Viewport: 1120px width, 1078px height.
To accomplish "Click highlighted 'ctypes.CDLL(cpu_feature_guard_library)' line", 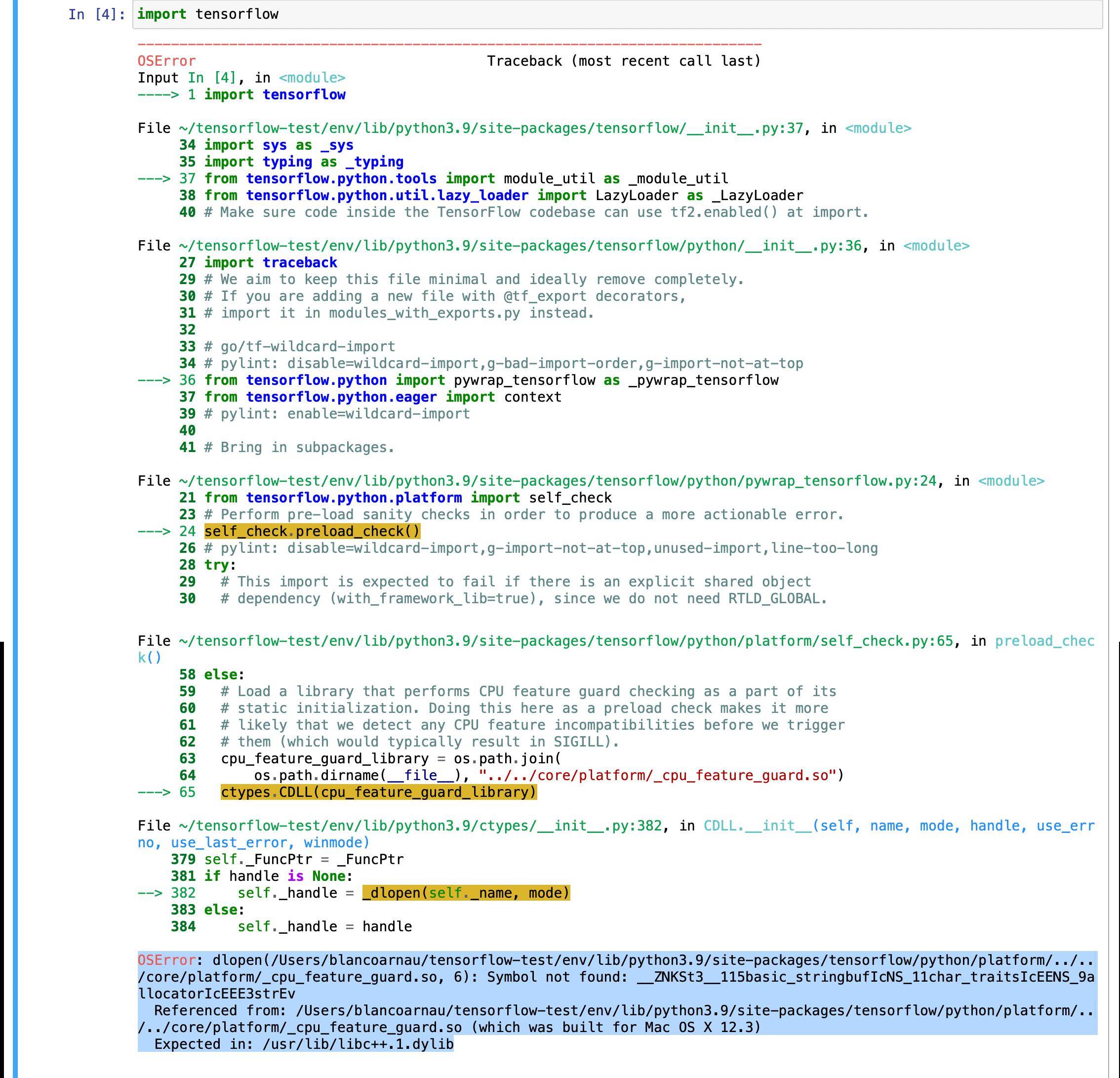I will tap(378, 792).
